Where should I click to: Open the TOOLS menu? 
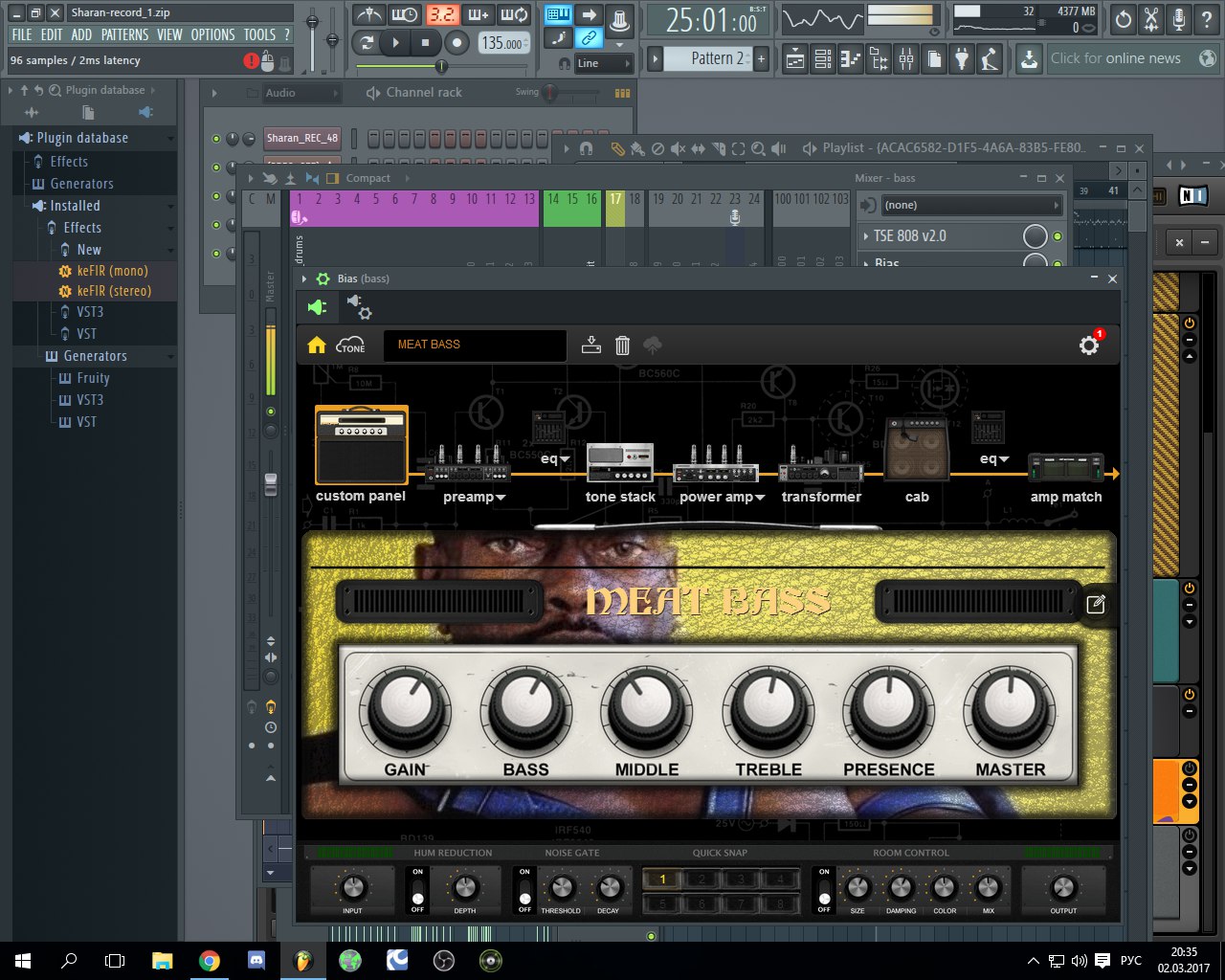click(259, 34)
